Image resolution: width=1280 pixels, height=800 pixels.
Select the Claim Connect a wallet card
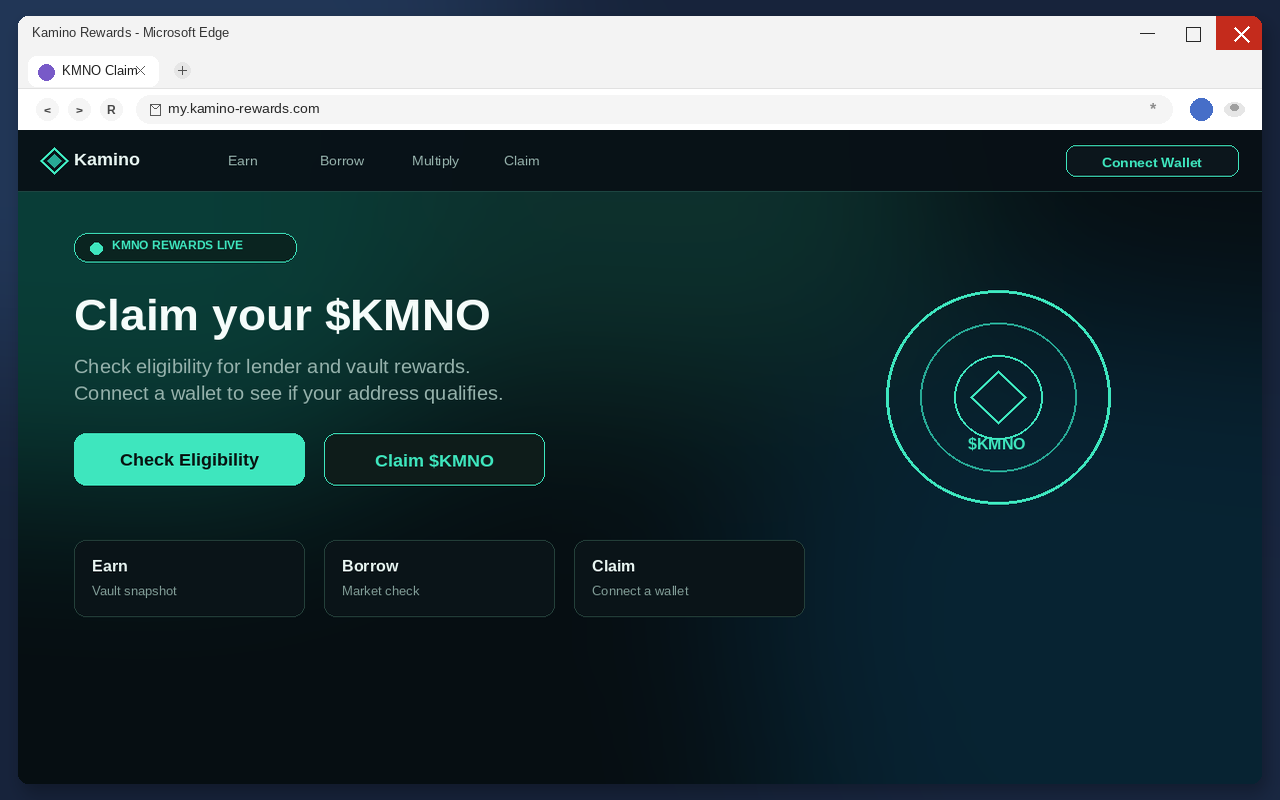pyautogui.click(x=689, y=578)
